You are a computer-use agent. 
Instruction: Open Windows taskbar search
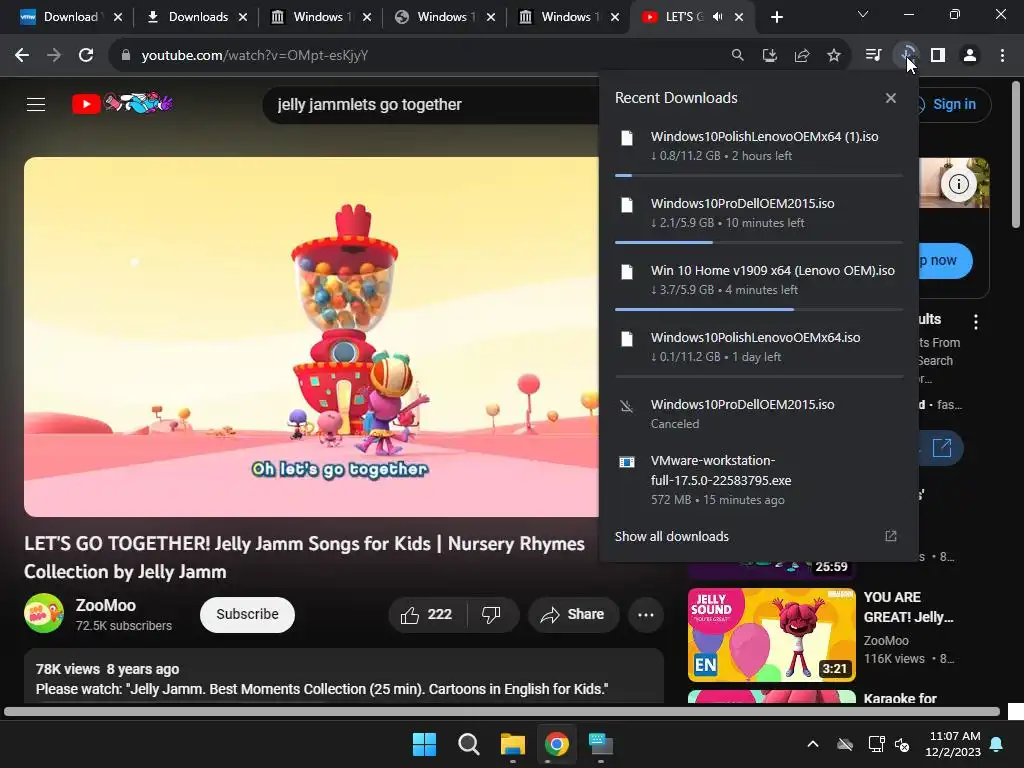coord(468,744)
